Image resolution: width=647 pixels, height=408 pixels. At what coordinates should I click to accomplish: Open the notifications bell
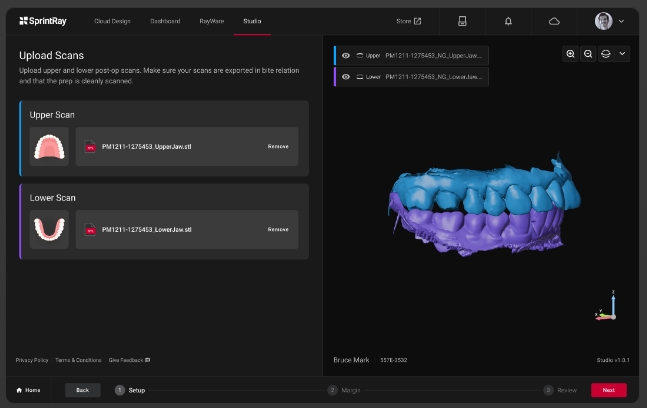coord(508,20)
